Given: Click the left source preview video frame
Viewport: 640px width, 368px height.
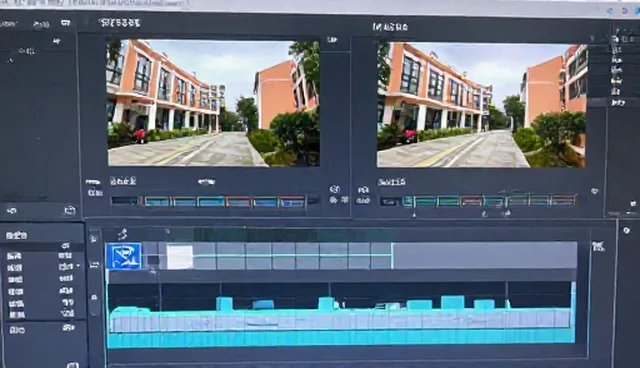Looking at the screenshot, I should (x=213, y=103).
